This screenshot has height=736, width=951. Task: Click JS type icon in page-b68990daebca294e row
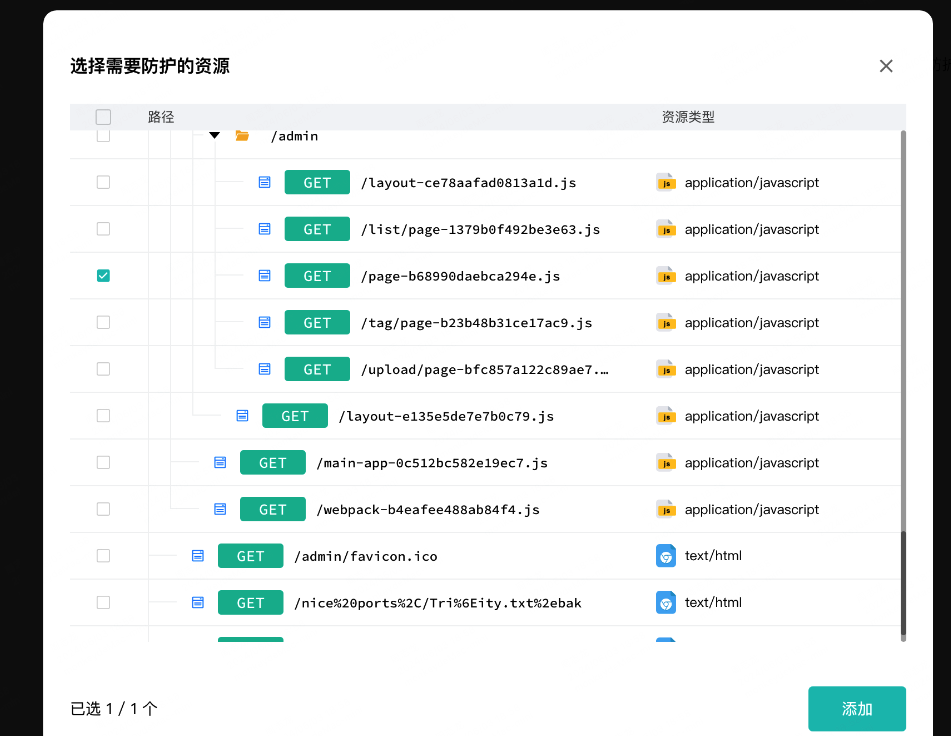pyautogui.click(x=666, y=275)
